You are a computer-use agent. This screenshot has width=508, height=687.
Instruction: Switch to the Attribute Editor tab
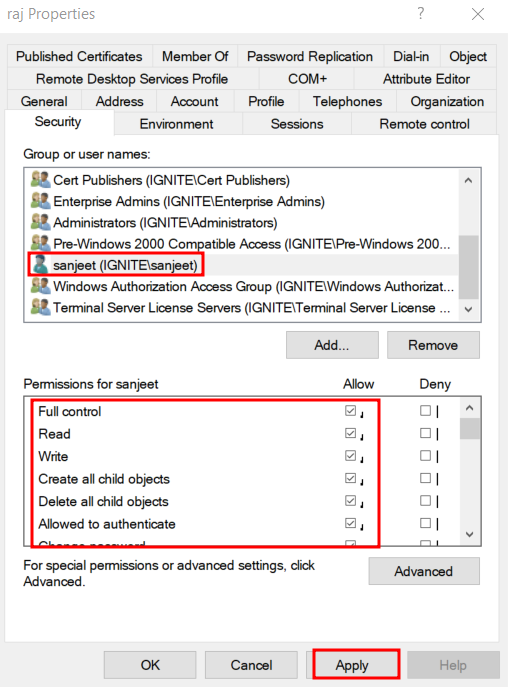tap(426, 79)
